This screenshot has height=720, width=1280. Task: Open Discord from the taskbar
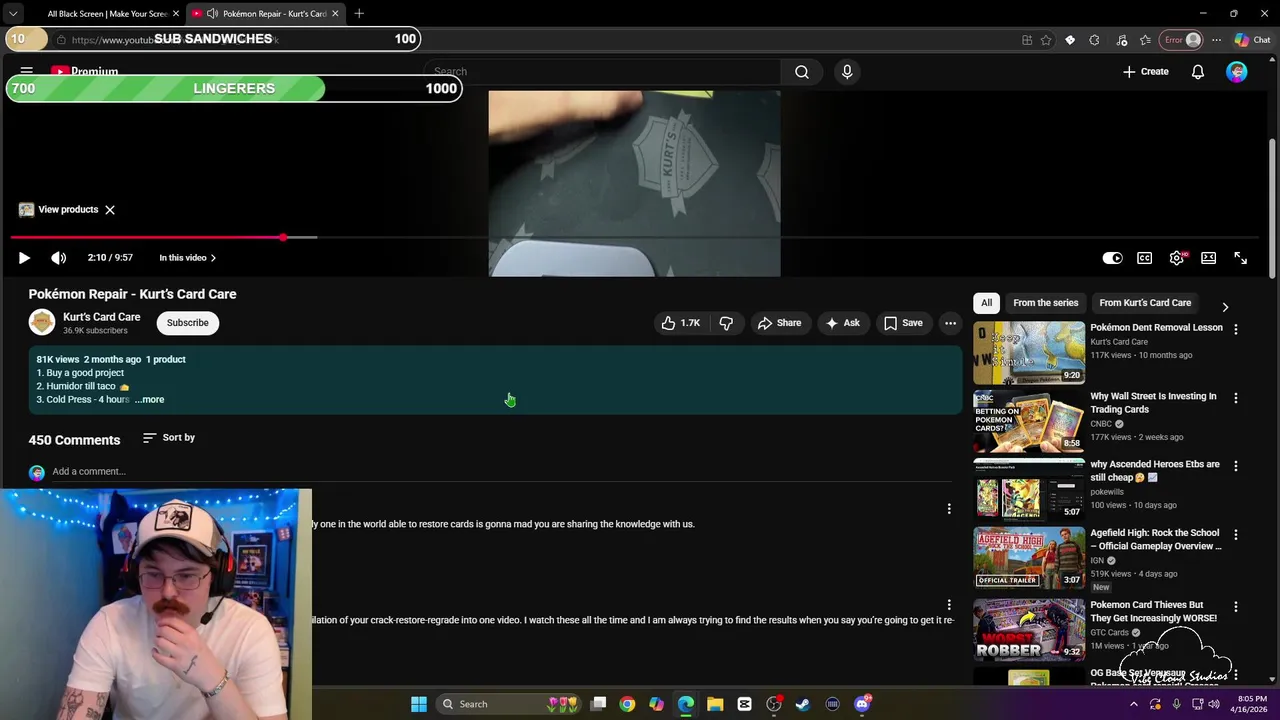(x=862, y=704)
